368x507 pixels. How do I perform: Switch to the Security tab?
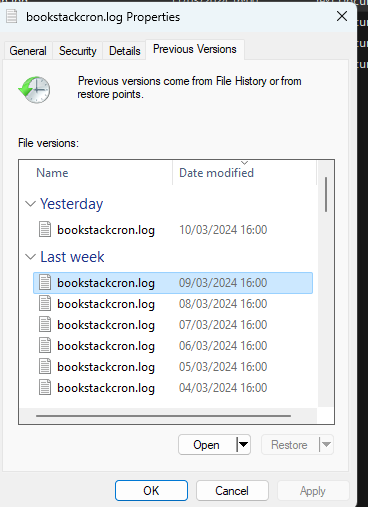[x=78, y=51]
